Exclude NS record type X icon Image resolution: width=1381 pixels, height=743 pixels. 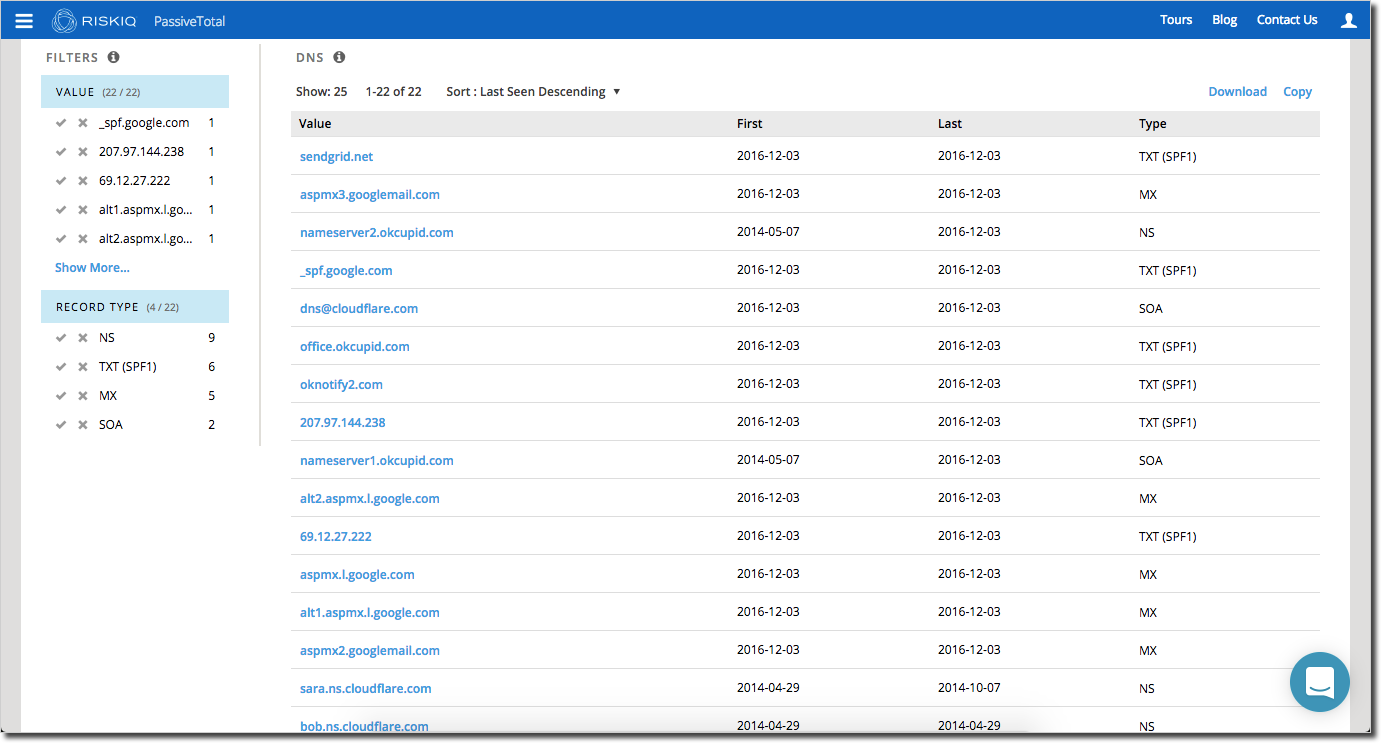tap(83, 338)
